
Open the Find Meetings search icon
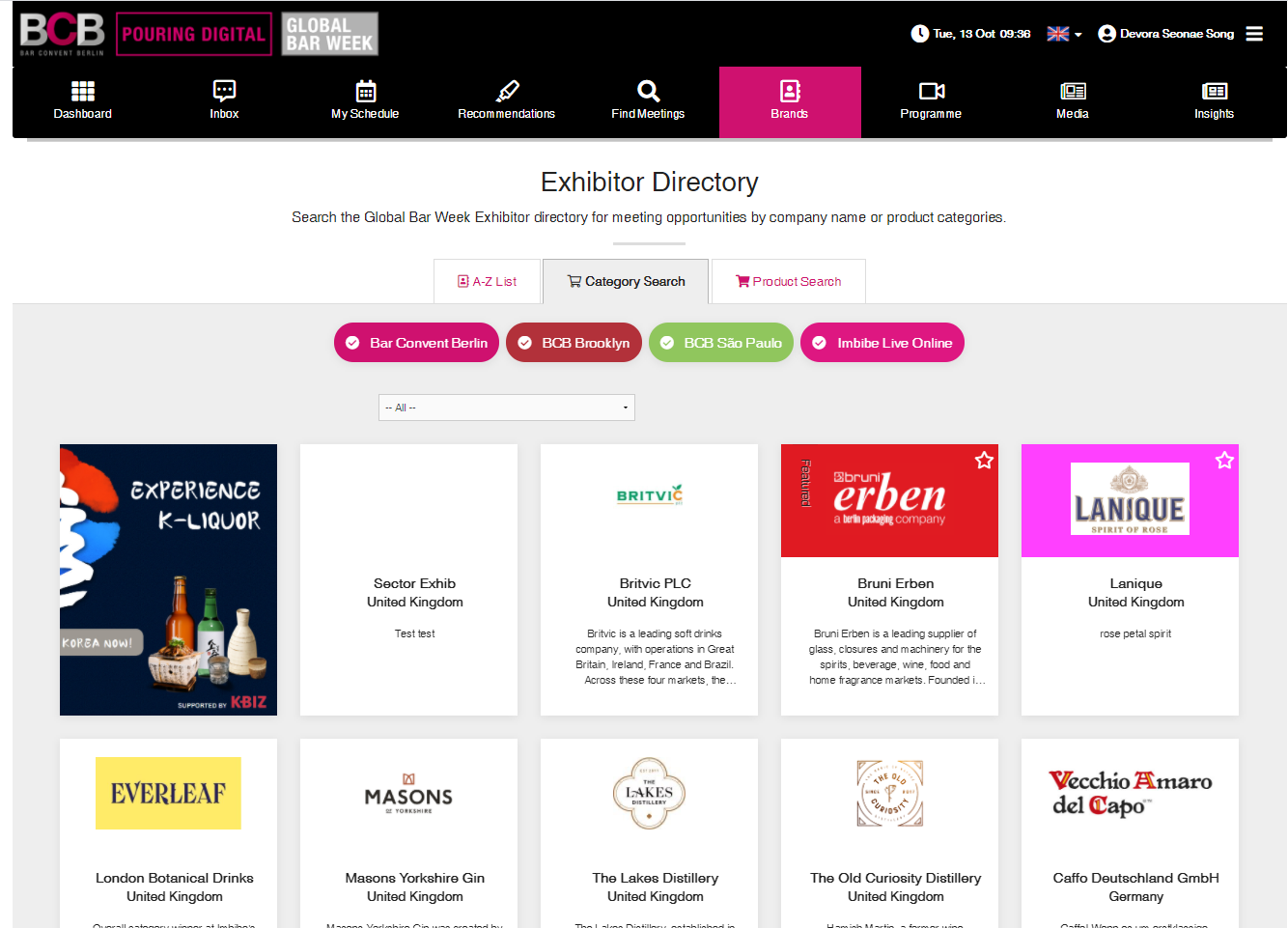click(649, 91)
